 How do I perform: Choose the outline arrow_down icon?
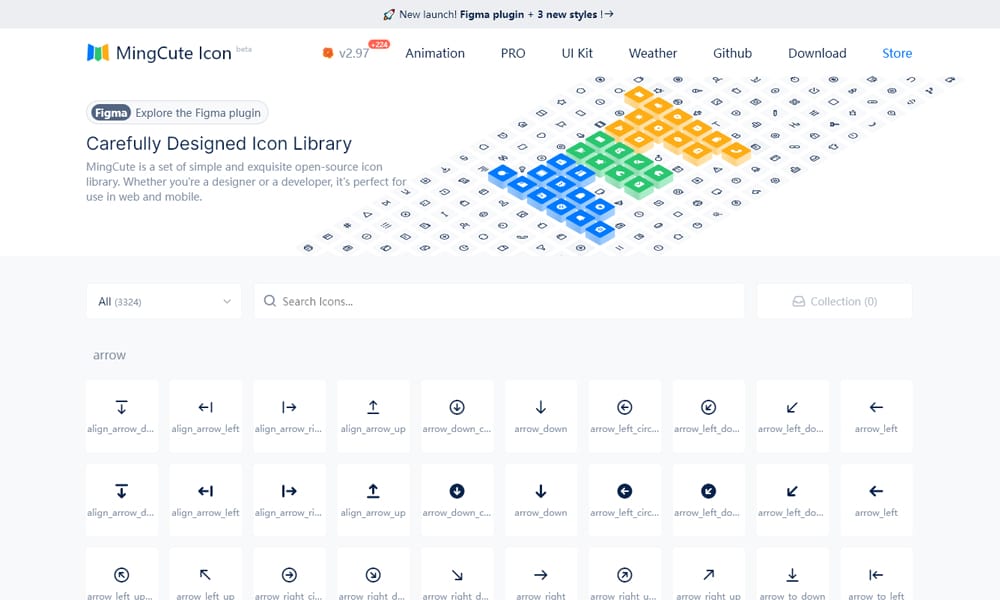(541, 416)
